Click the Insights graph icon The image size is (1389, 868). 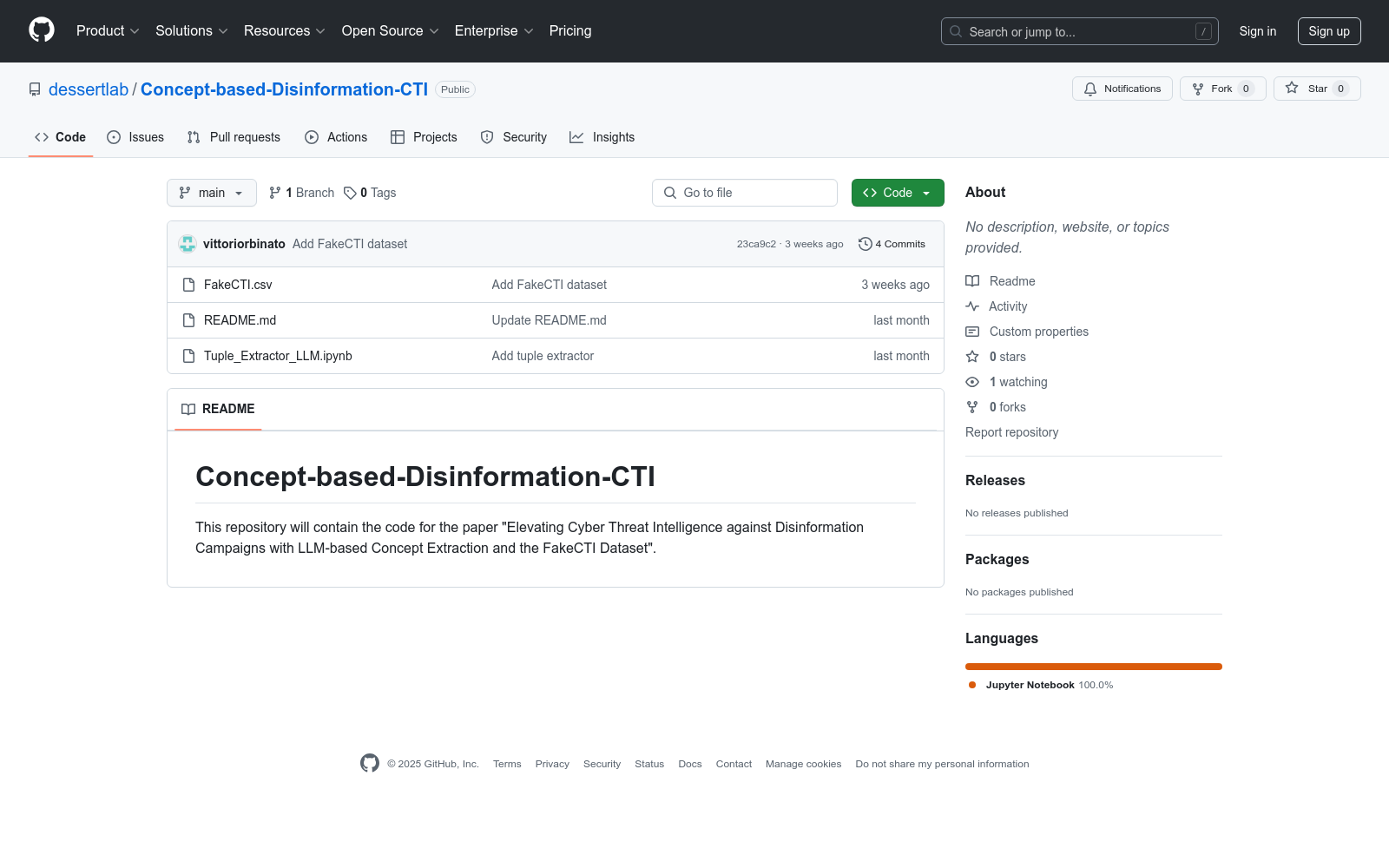pyautogui.click(x=576, y=137)
